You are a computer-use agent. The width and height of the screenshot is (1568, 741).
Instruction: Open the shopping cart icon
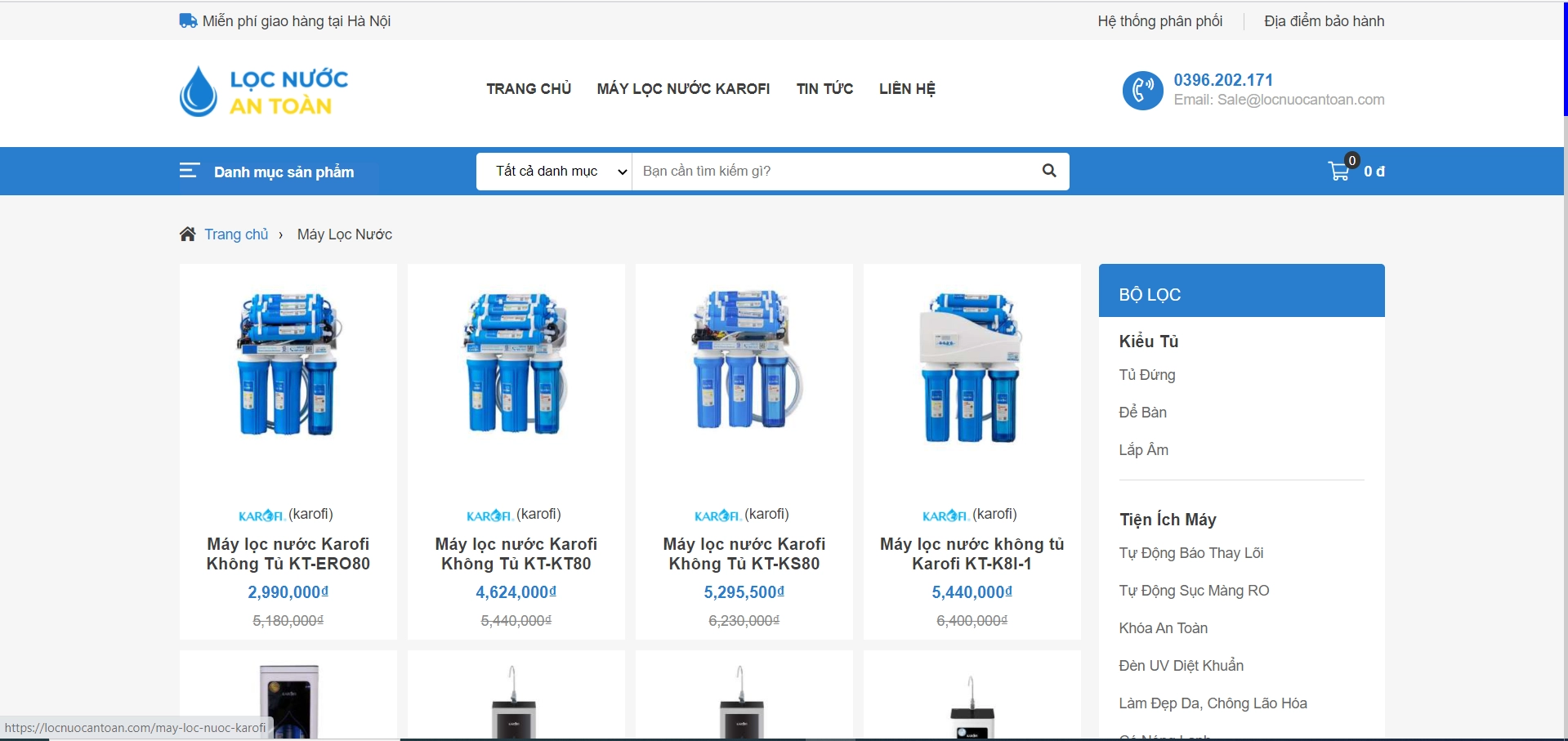point(1338,171)
